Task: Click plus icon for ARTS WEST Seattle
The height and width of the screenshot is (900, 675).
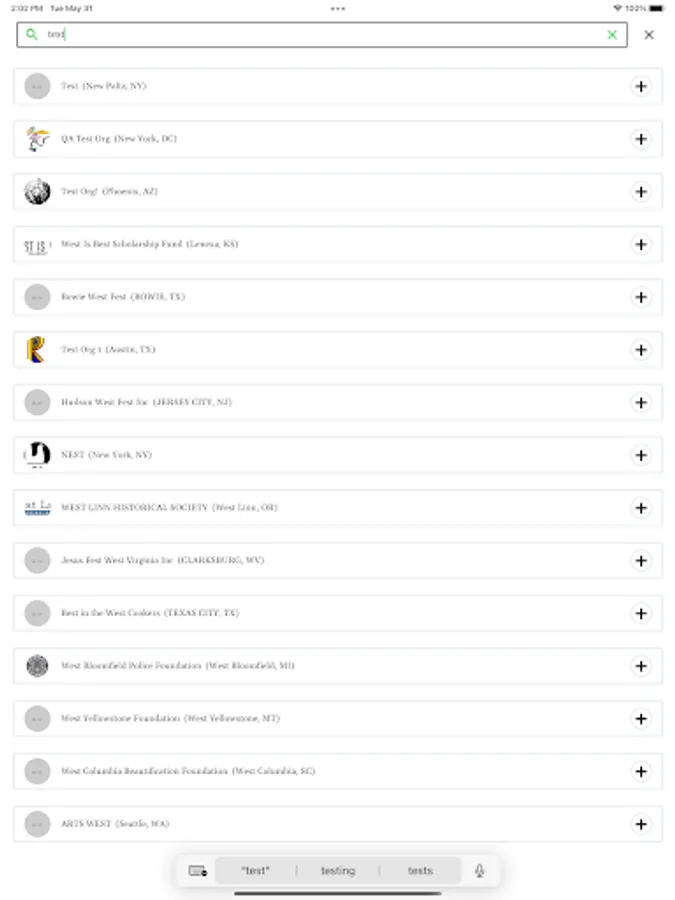Action: 641,824
